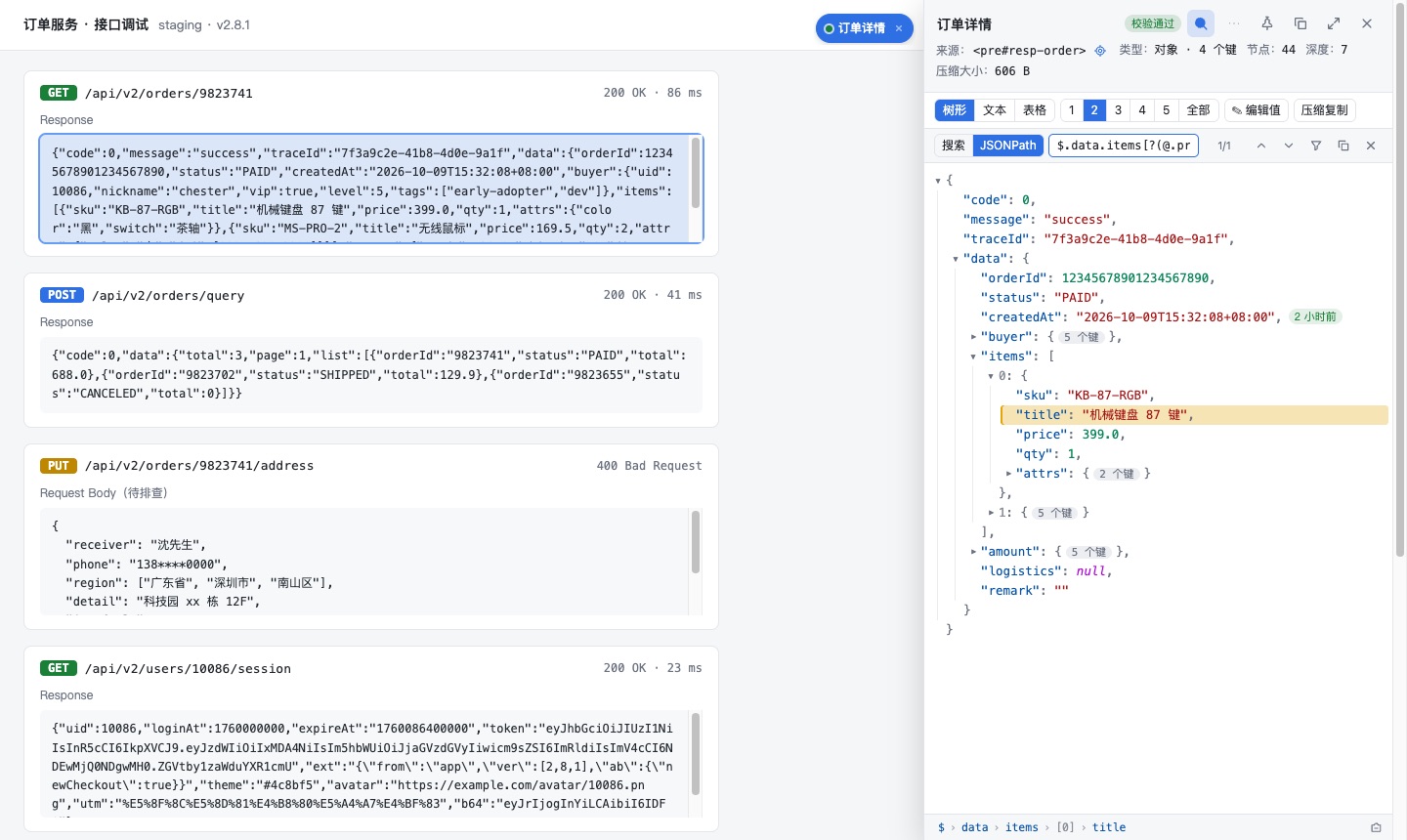Close the JSONPath search bar

[x=1371, y=146]
